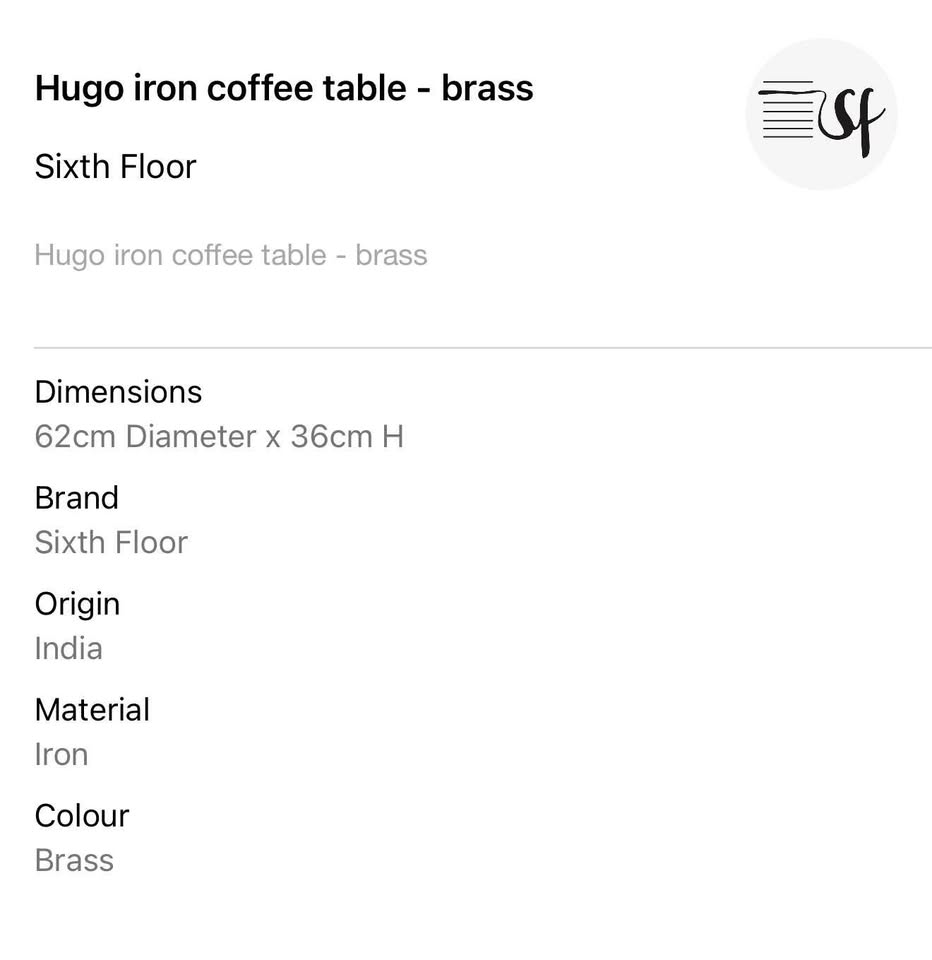Click the horizontal divider line
The width and height of the screenshot is (932, 960).
[x=482, y=348]
